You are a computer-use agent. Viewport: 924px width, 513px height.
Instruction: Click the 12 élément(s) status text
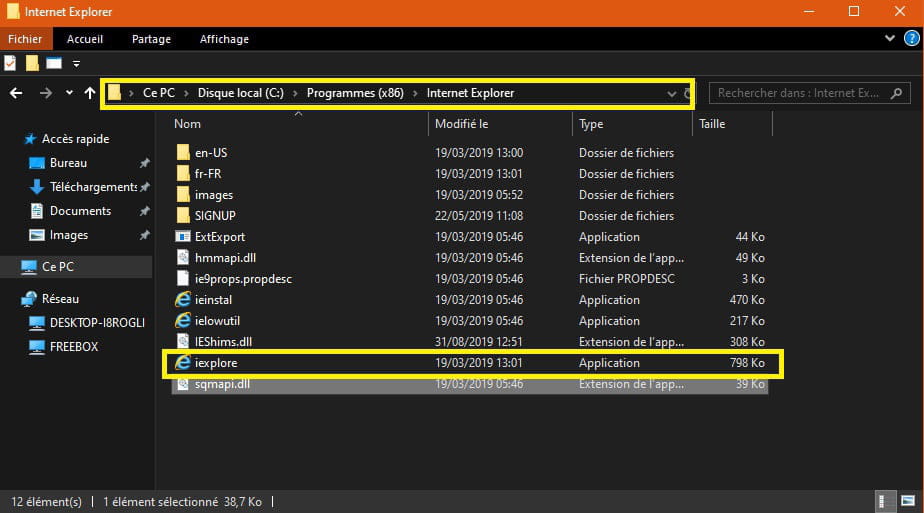(47, 502)
